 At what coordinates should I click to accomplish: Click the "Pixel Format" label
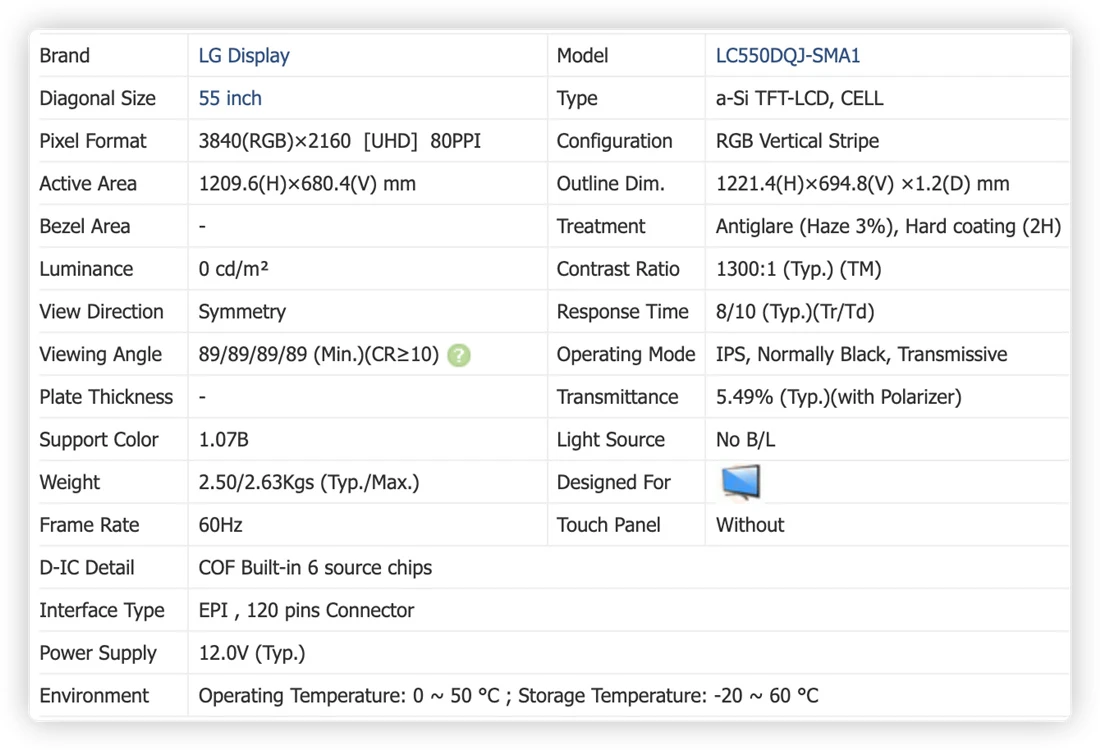tap(93, 141)
